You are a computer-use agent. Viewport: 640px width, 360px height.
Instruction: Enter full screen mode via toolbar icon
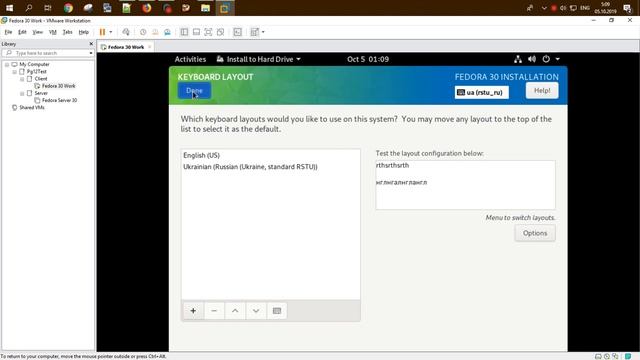tap(208, 32)
